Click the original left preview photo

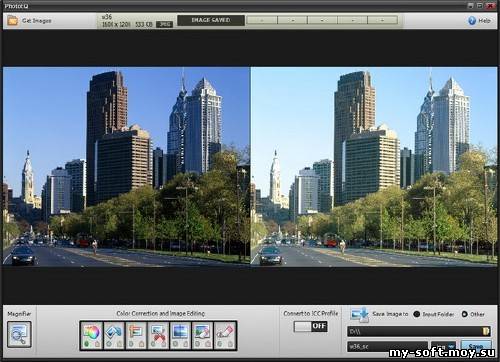tap(126, 167)
